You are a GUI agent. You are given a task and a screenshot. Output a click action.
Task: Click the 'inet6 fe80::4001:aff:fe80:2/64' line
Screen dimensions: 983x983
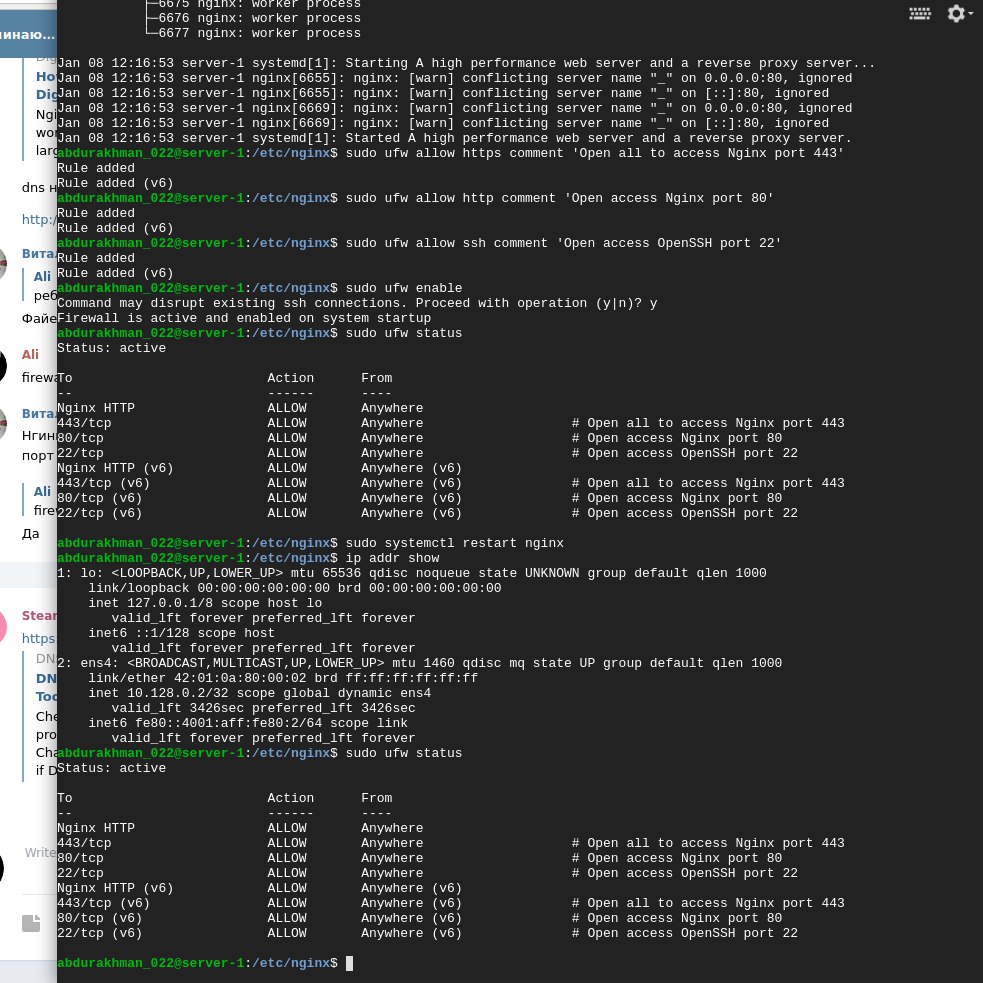(x=248, y=723)
